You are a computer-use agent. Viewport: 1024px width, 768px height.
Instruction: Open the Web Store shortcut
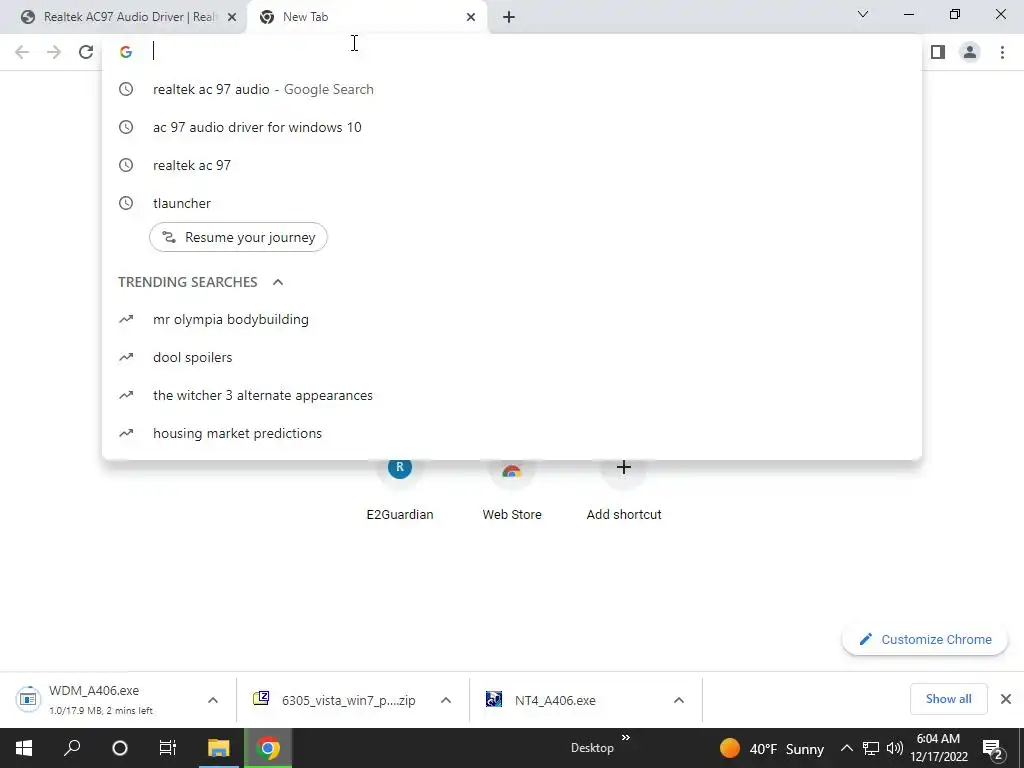click(x=512, y=490)
